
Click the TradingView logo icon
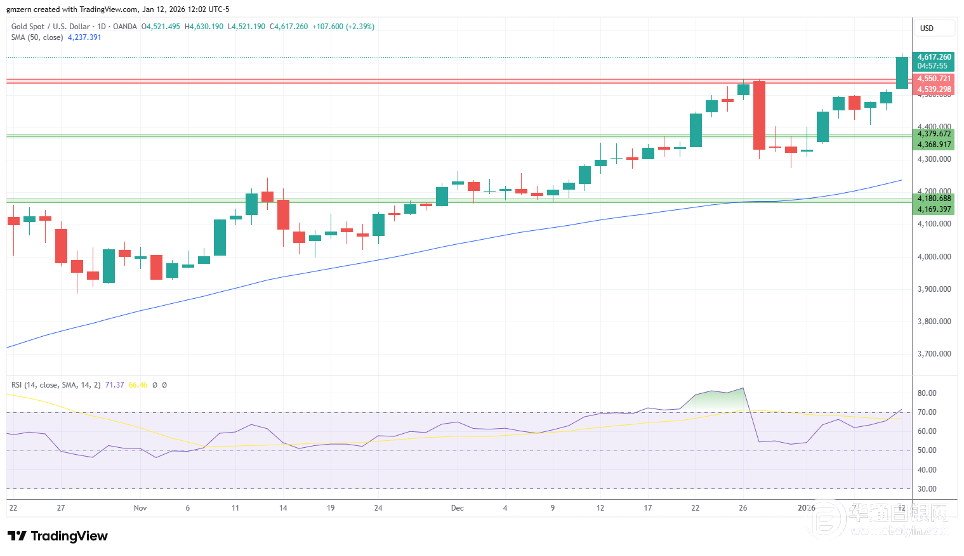point(20,536)
